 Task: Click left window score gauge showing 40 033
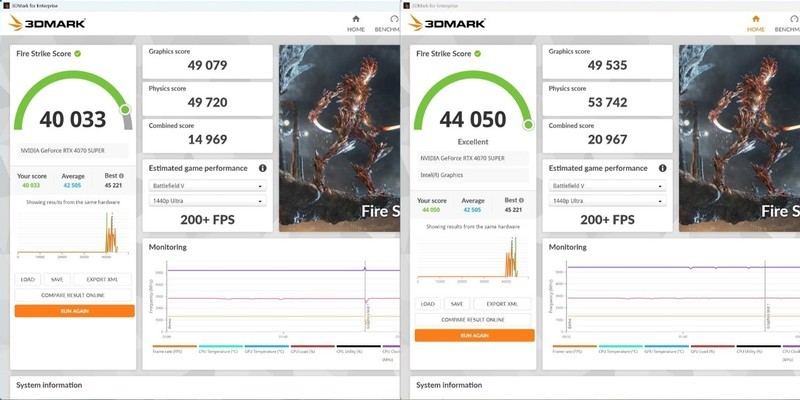coord(73,101)
